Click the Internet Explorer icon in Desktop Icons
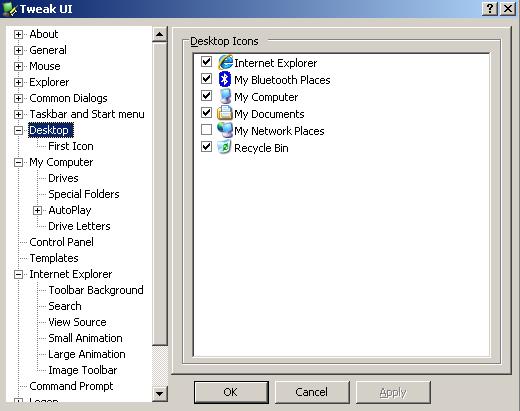This screenshot has width=520, height=411. (225, 62)
